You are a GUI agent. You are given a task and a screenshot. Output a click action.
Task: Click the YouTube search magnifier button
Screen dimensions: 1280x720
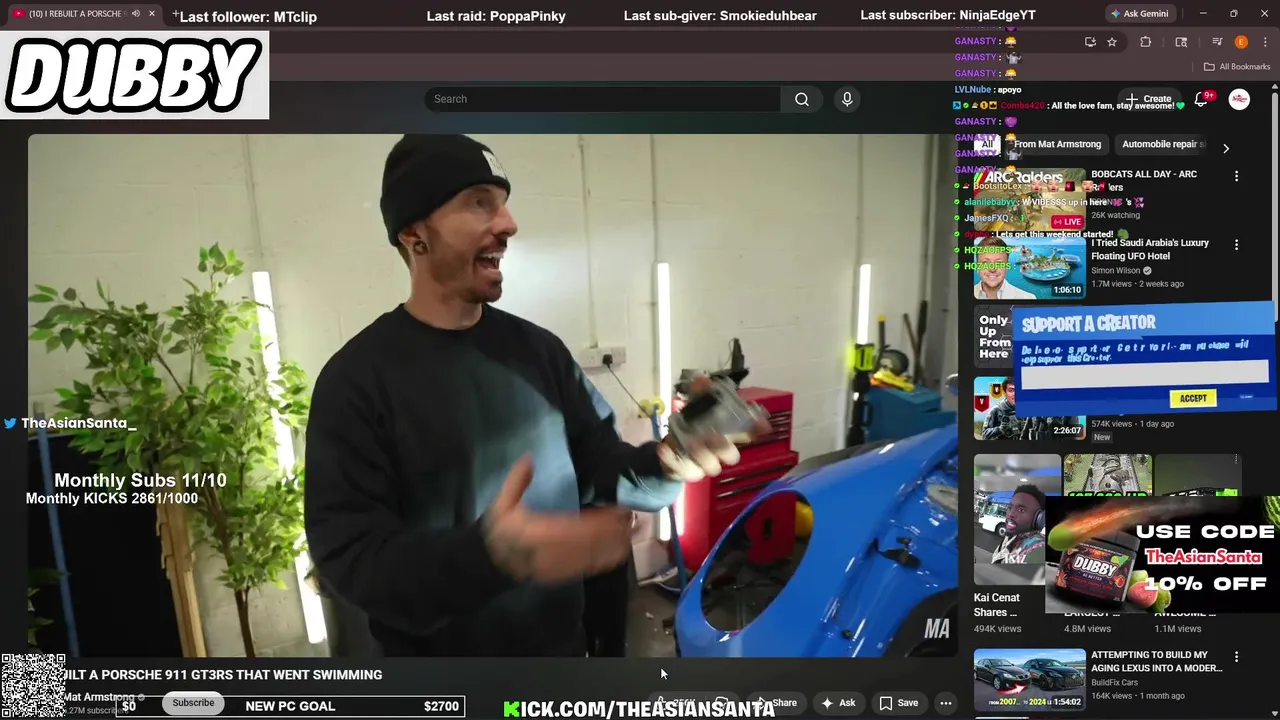tap(801, 99)
